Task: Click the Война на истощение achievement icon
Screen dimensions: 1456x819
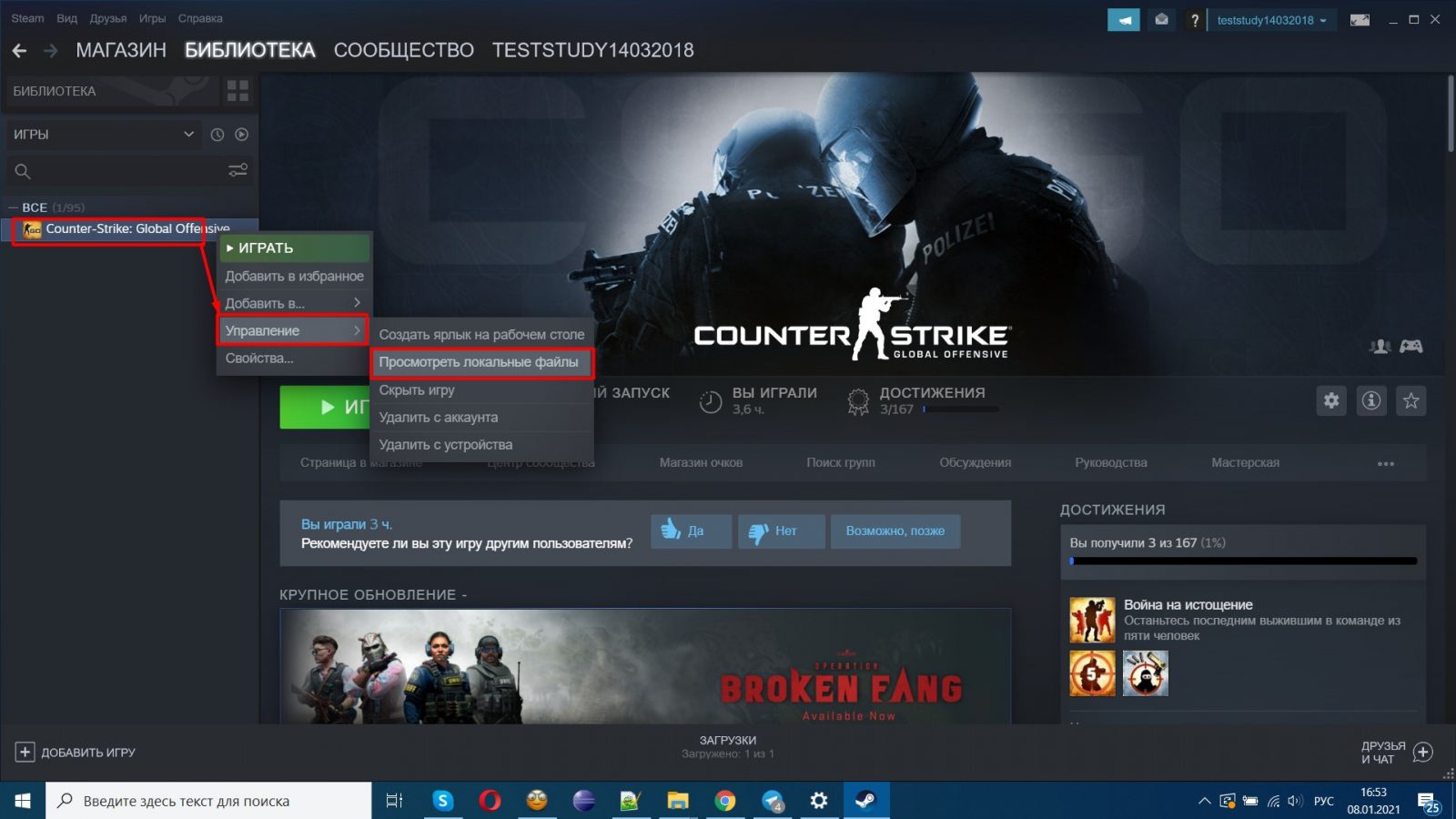Action: (1092, 620)
